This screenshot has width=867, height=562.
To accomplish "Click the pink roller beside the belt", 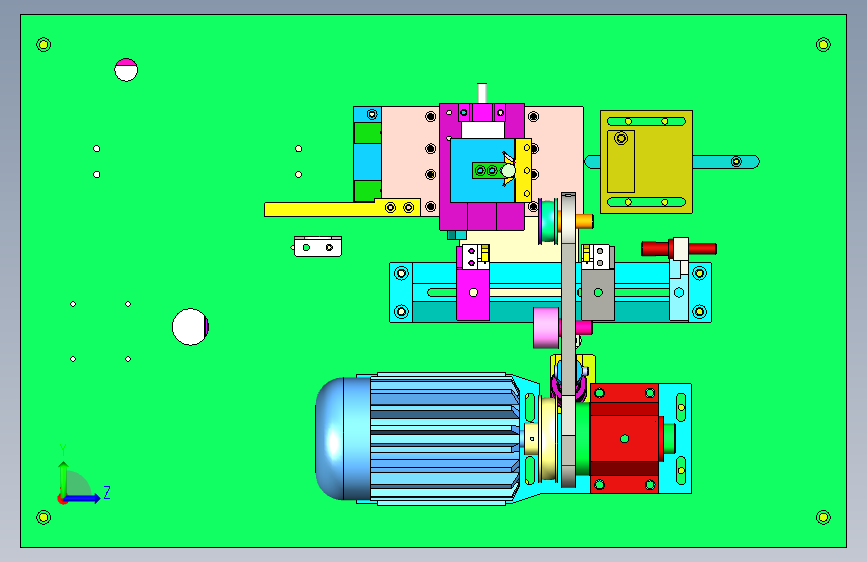I will 546,327.
